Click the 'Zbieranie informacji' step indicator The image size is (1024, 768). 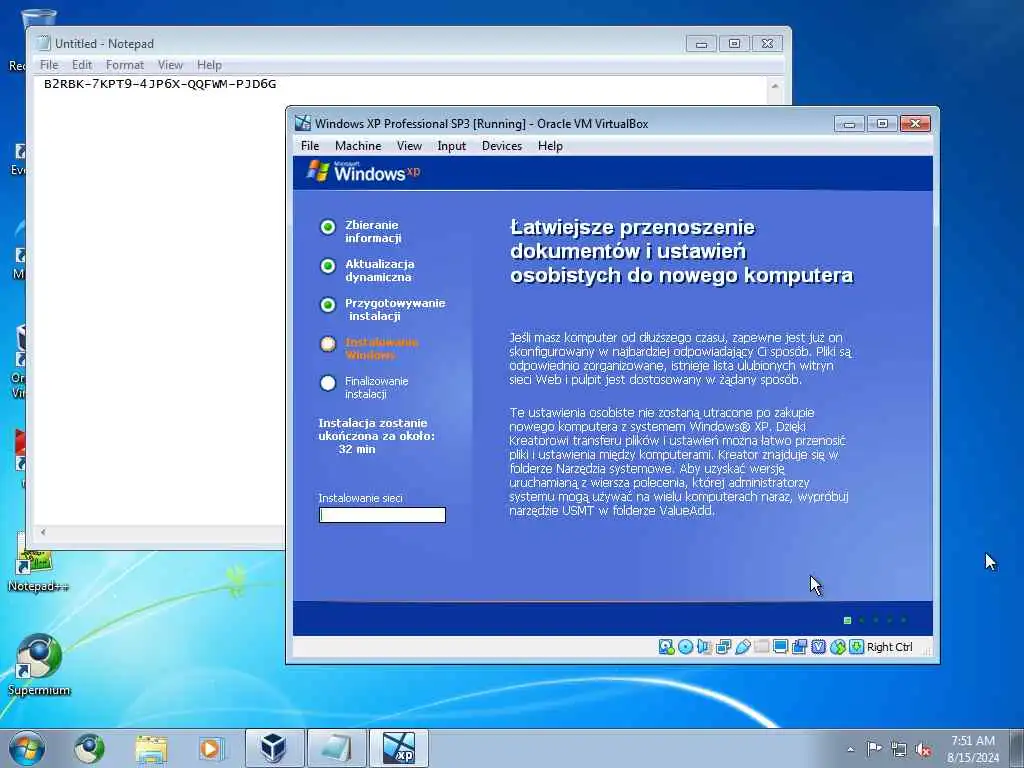[328, 227]
